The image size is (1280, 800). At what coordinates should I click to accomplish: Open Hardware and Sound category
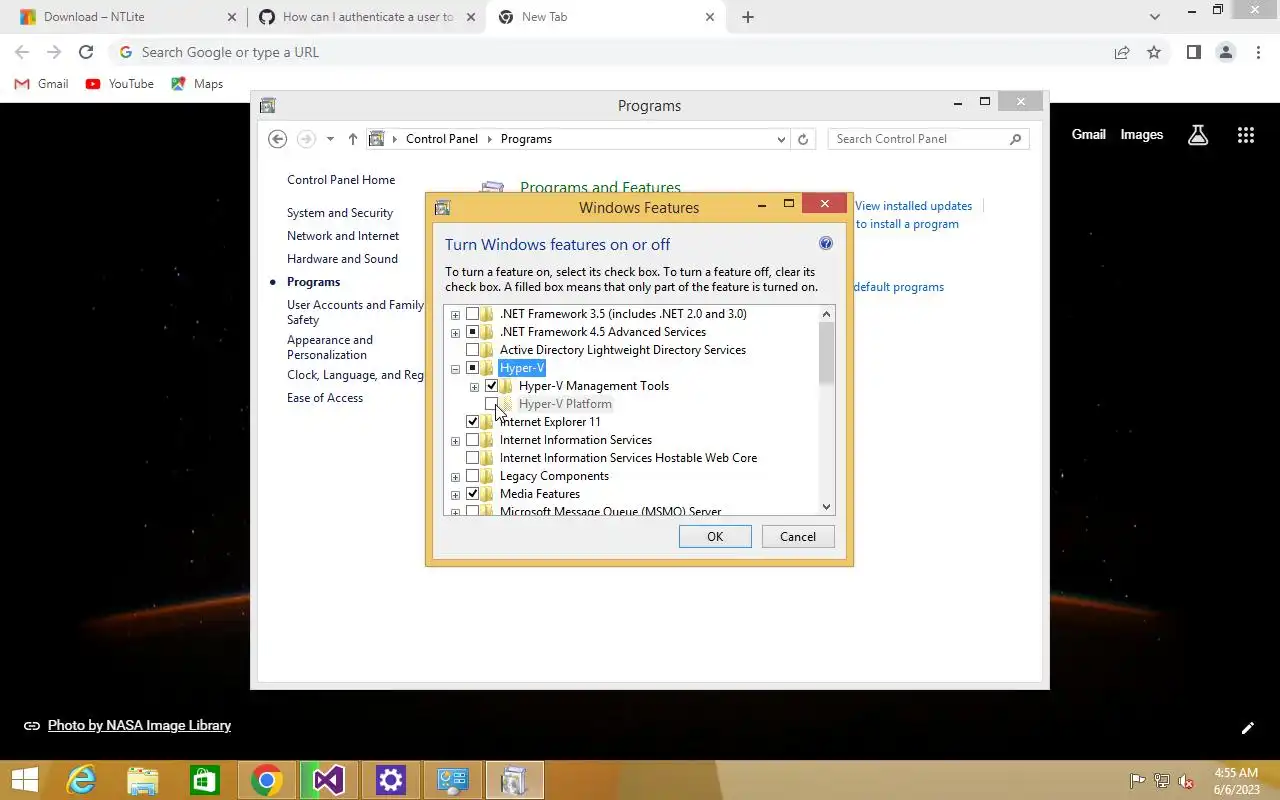click(x=342, y=259)
